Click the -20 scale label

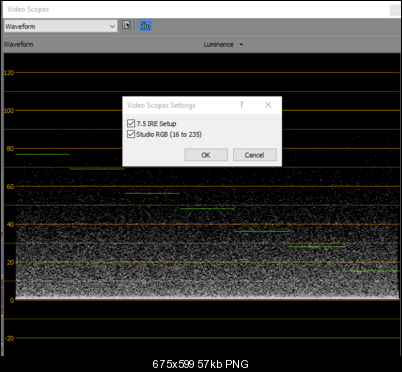click(x=9, y=338)
